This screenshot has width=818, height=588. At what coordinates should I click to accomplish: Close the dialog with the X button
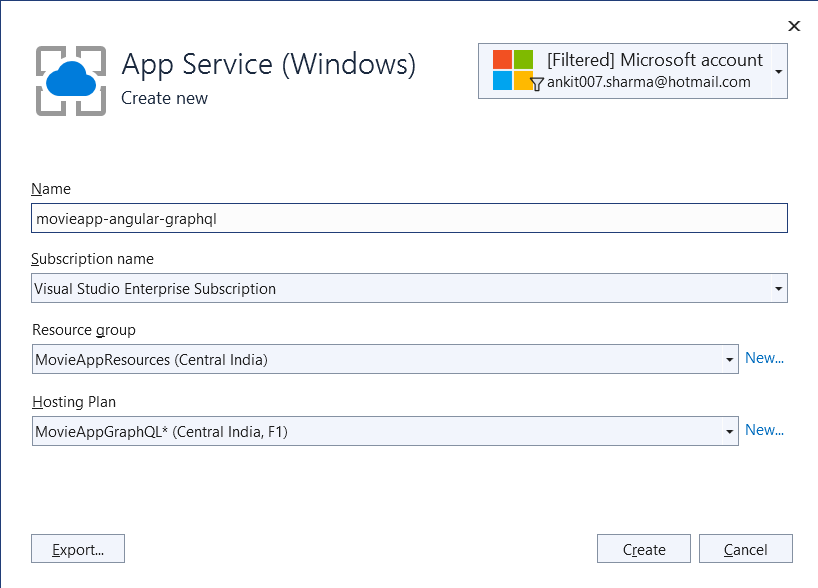coord(794,26)
